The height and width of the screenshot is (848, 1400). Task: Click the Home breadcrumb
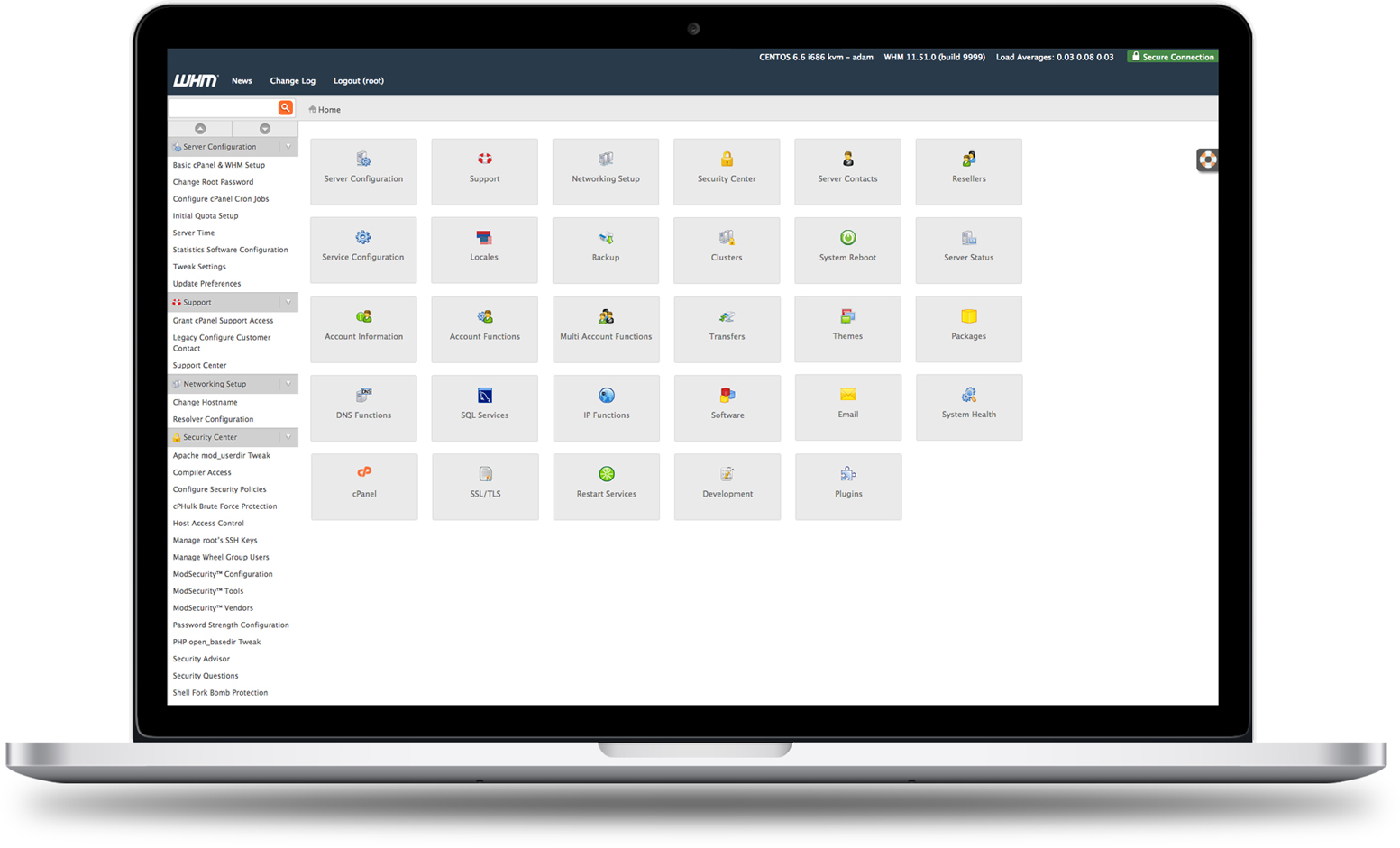tap(325, 110)
